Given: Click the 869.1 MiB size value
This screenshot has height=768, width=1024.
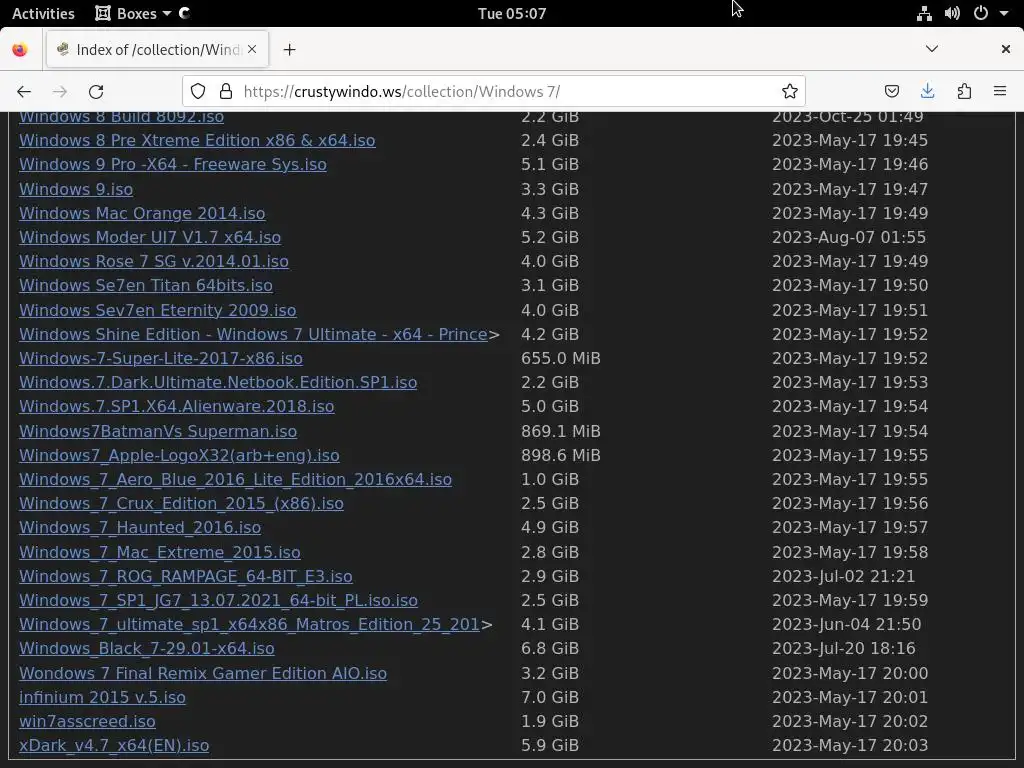Looking at the screenshot, I should [x=560, y=431].
